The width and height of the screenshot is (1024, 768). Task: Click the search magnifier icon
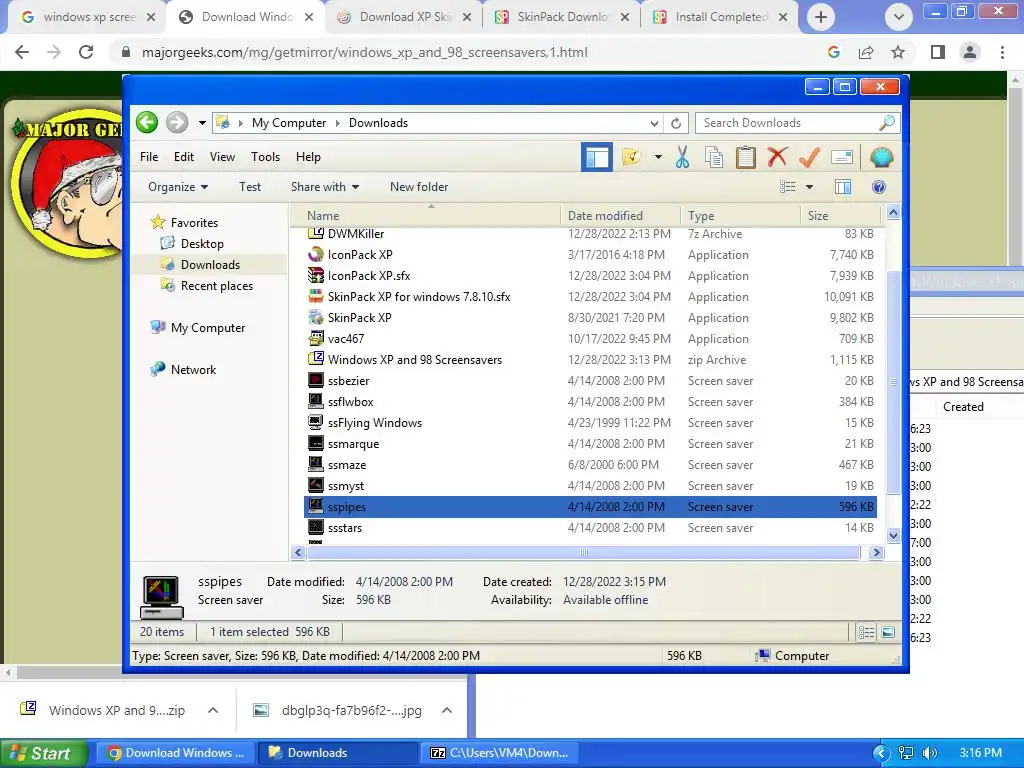pos(887,123)
